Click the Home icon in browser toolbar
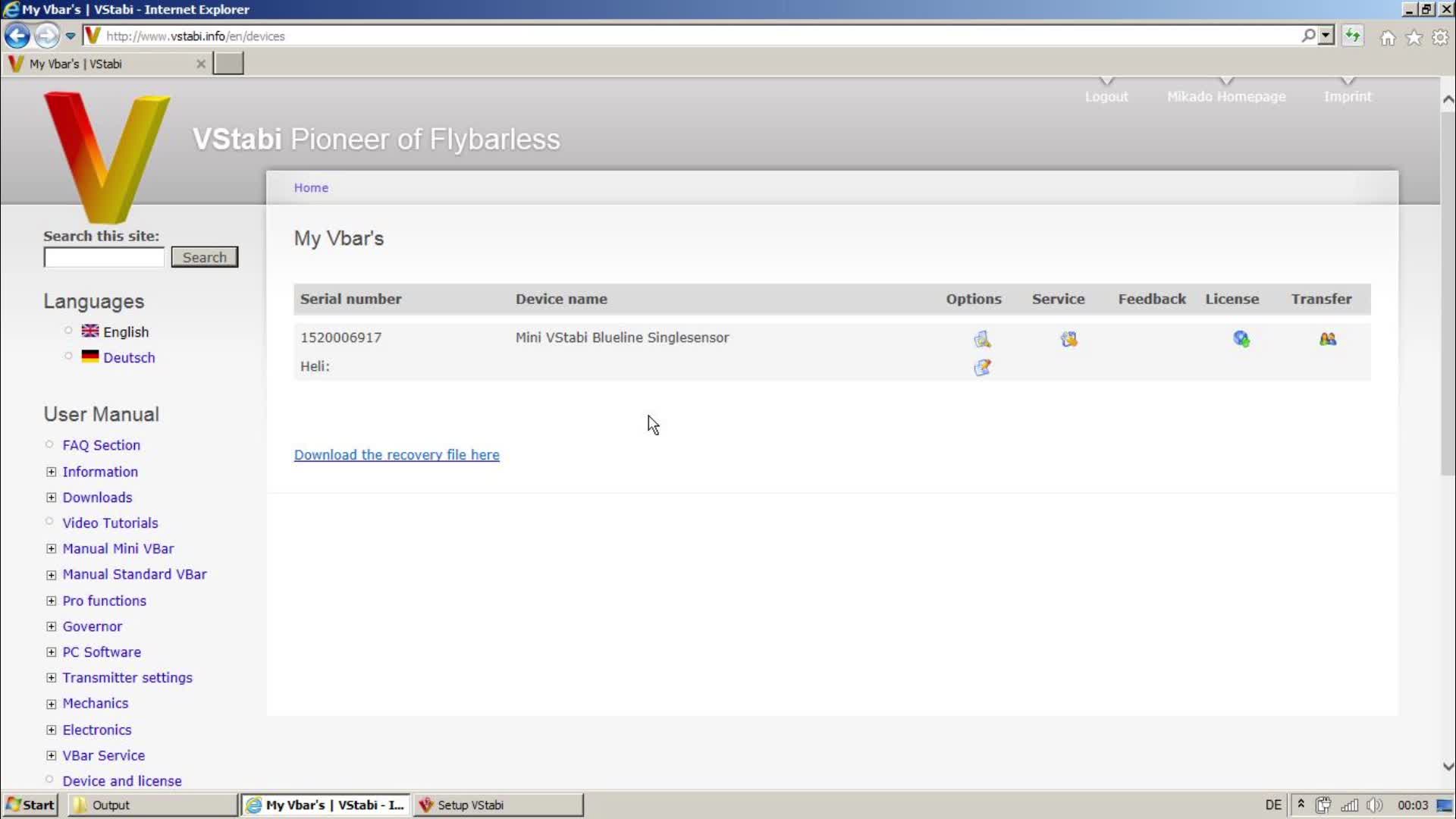Viewport: 1456px width, 819px height. [1388, 37]
